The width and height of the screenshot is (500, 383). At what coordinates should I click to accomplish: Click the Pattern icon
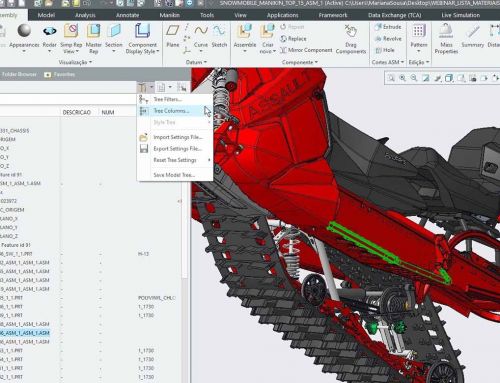pos(418,31)
